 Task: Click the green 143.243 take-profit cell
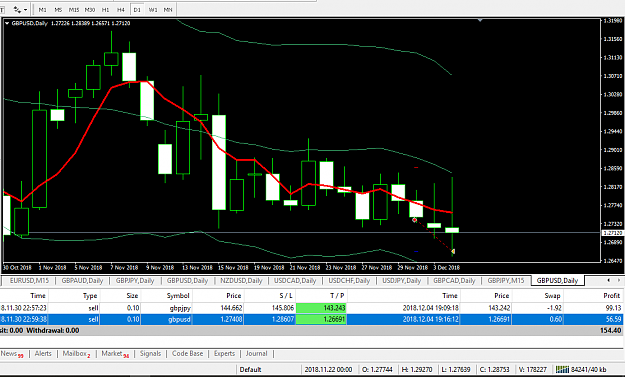coord(322,308)
